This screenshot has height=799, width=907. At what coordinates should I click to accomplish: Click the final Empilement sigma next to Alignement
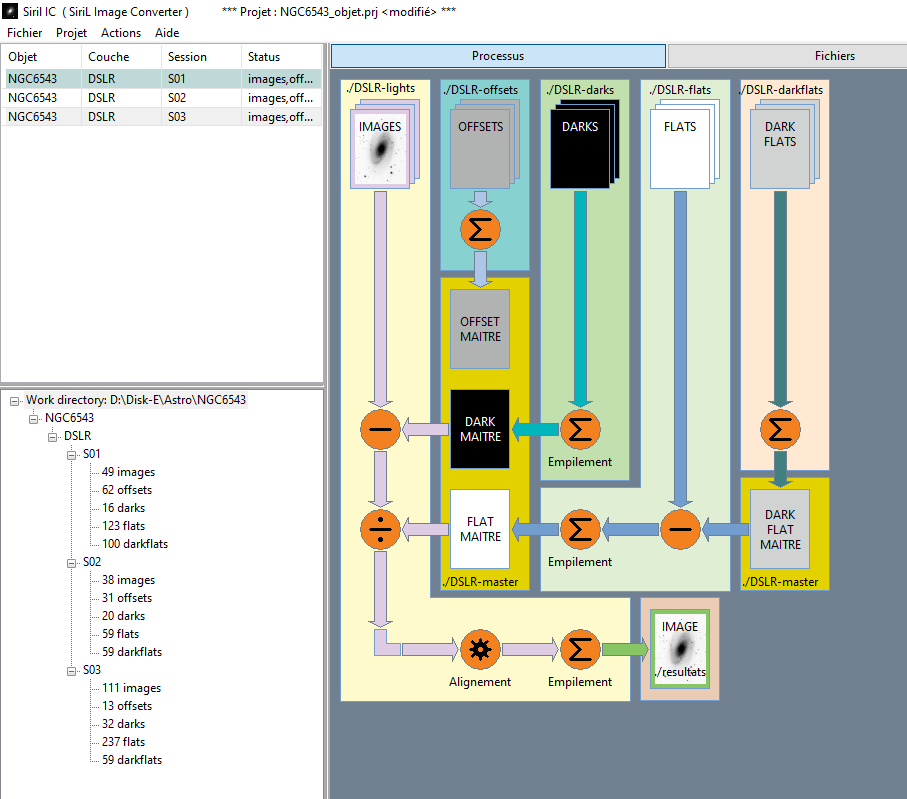580,649
